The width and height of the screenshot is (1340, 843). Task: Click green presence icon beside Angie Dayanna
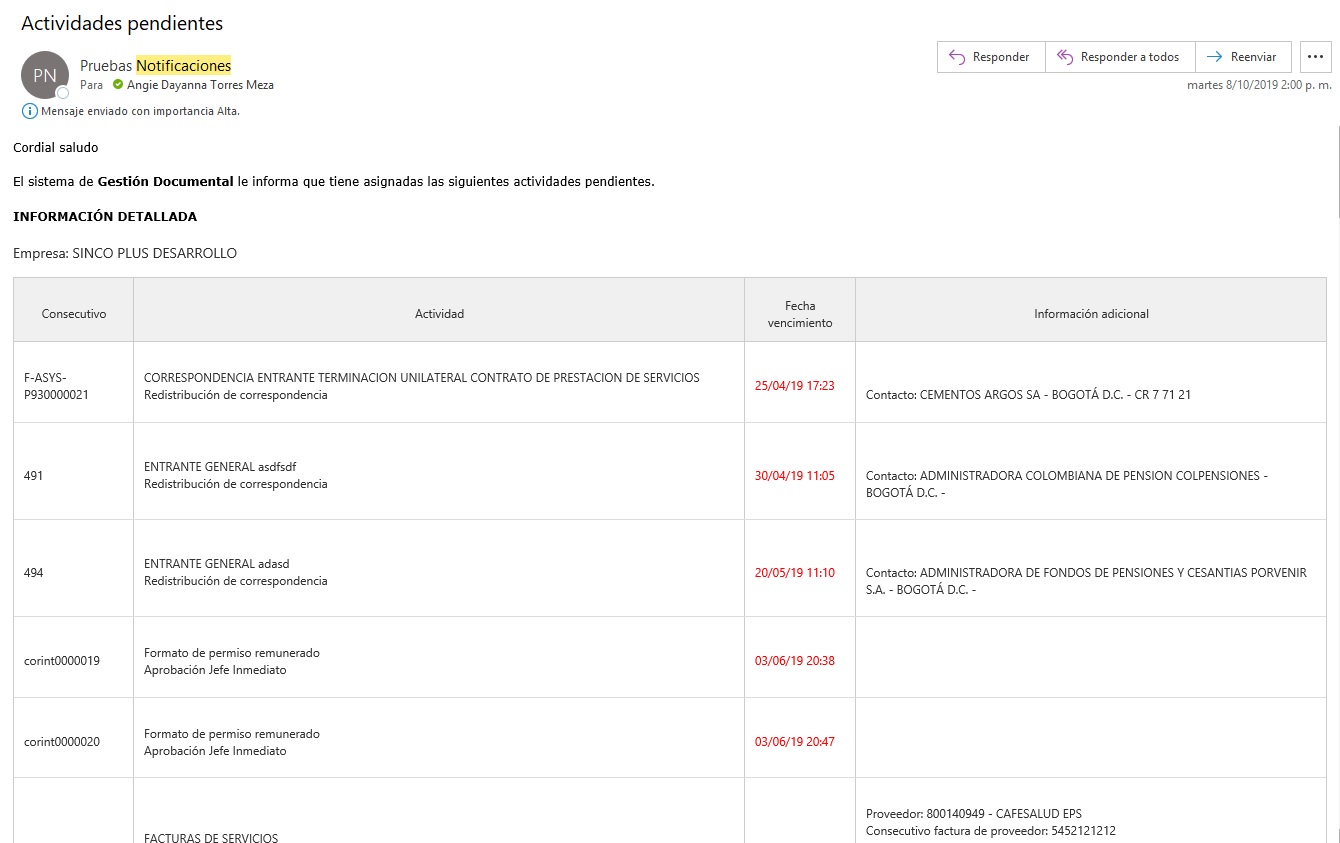click(118, 85)
